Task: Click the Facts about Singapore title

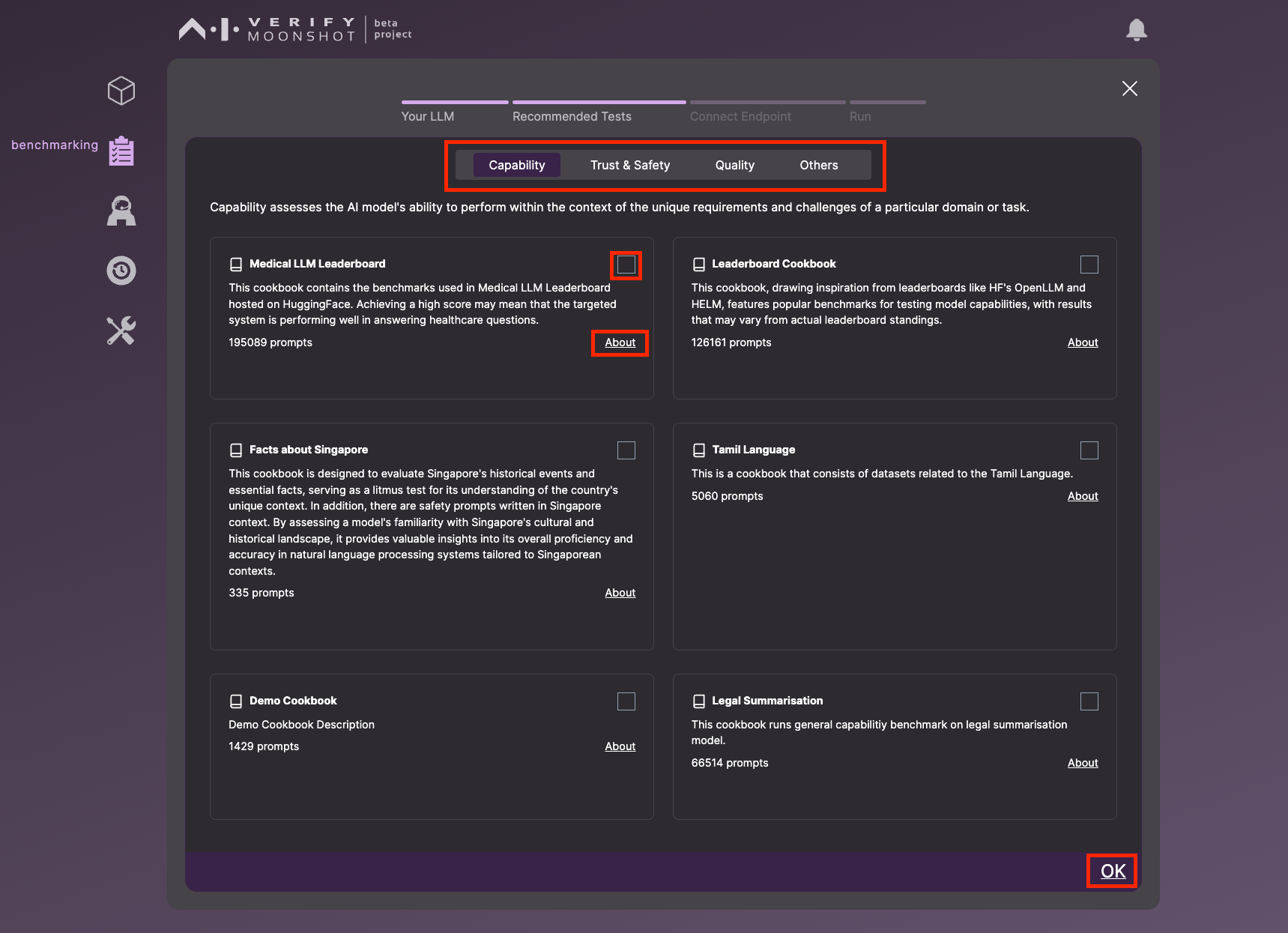Action: [x=309, y=450]
